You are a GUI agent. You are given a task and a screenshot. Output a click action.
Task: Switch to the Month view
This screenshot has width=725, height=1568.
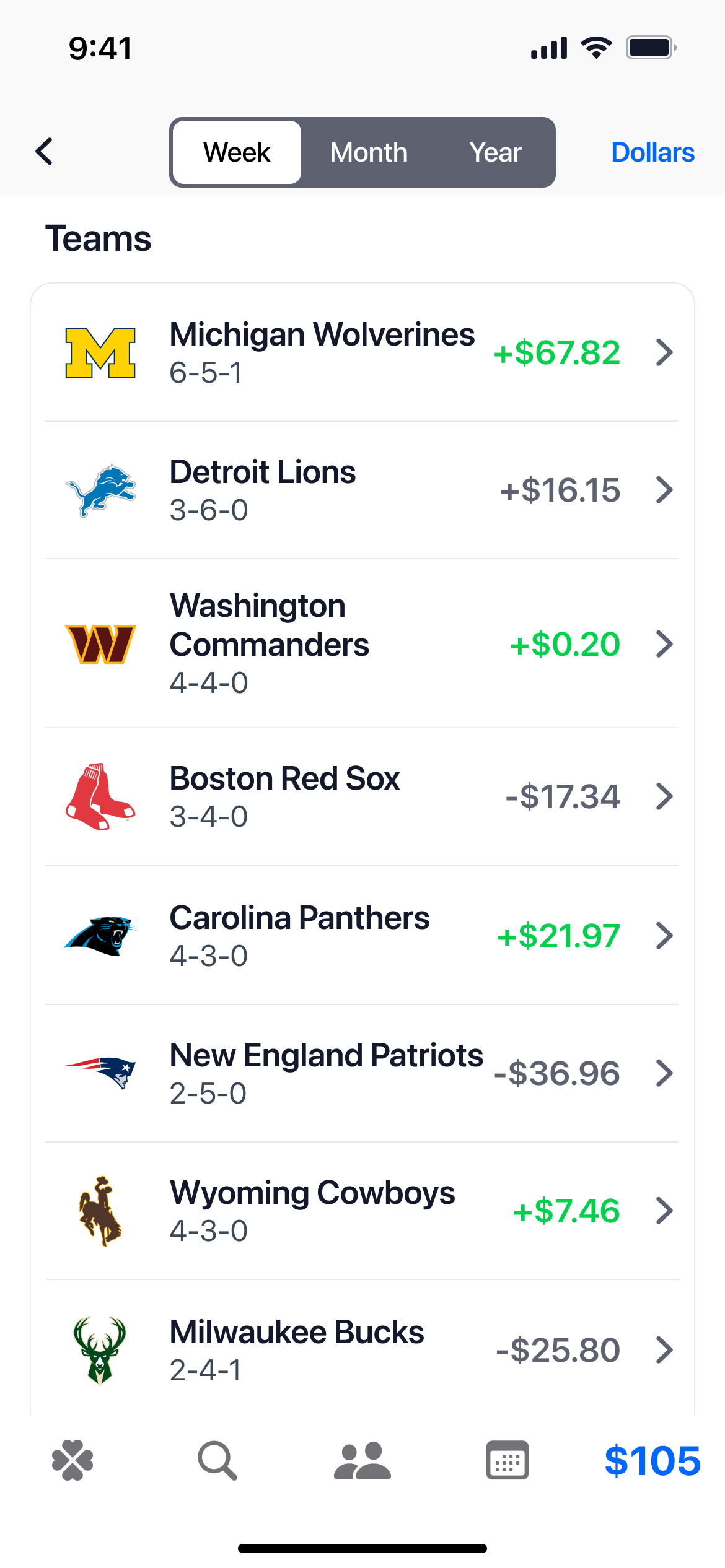tap(368, 152)
